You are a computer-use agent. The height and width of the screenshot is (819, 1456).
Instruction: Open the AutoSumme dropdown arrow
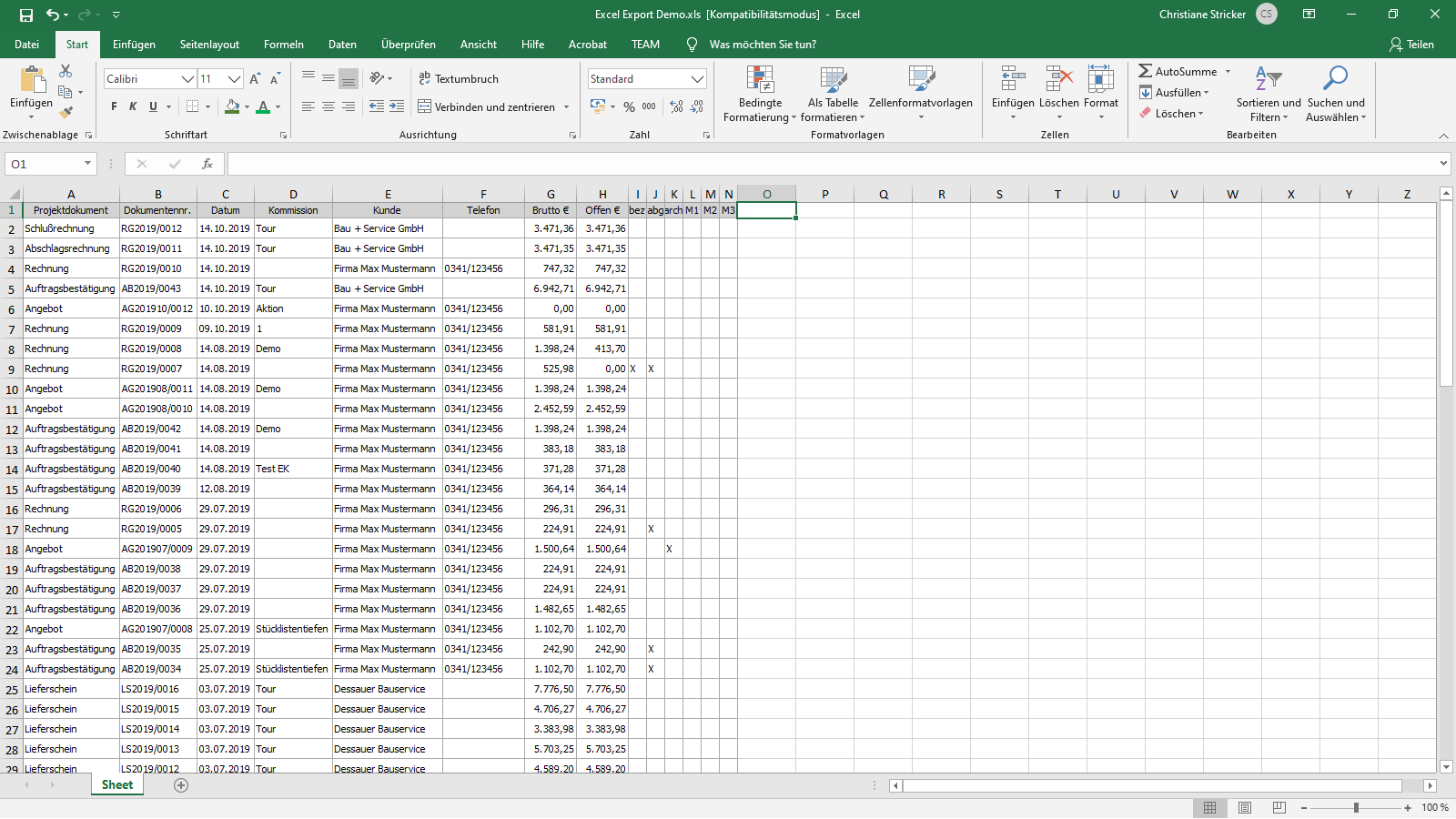[x=1228, y=71]
